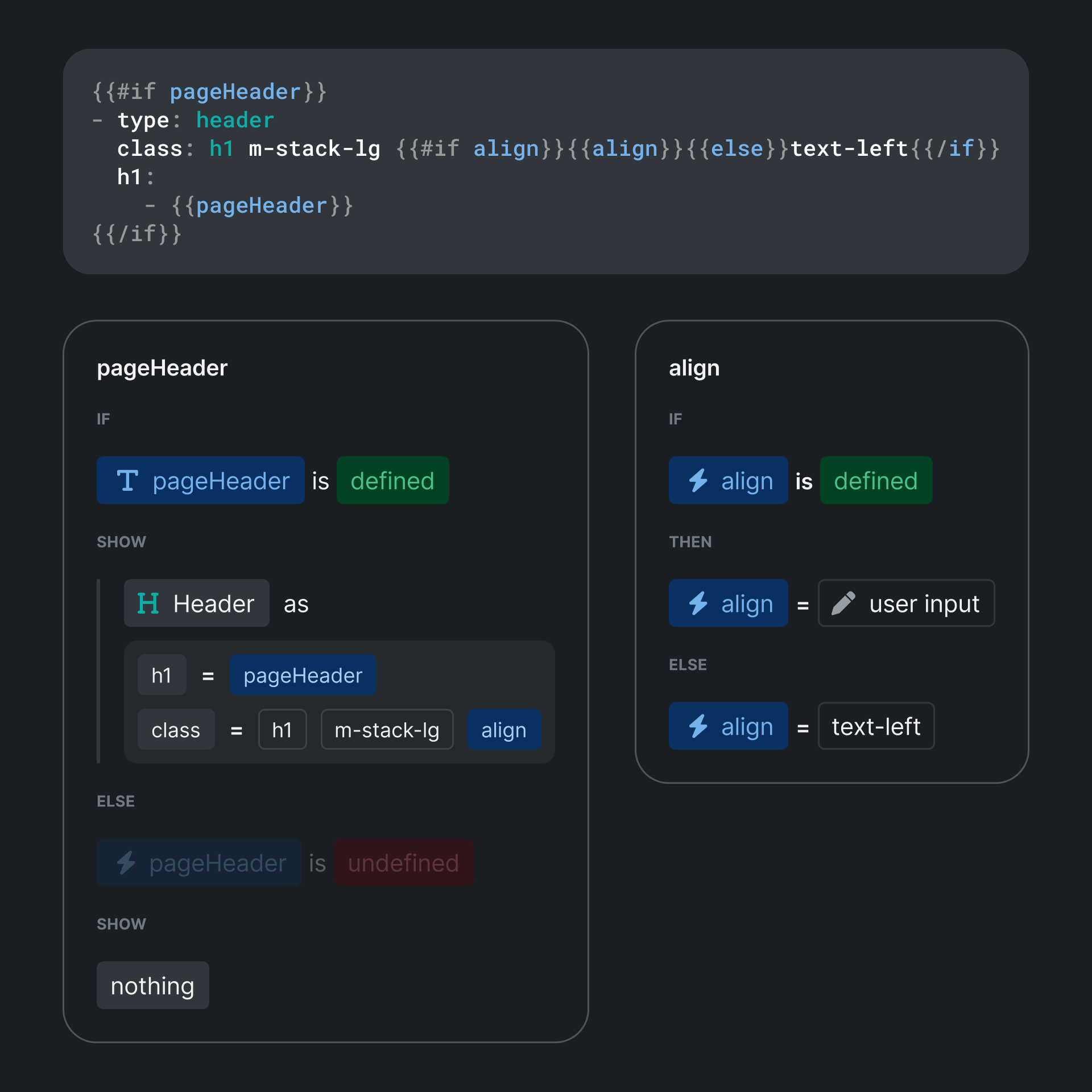Select the pageHeader is defined condition chip
1092x1092 pixels.
pyautogui.click(x=200, y=481)
